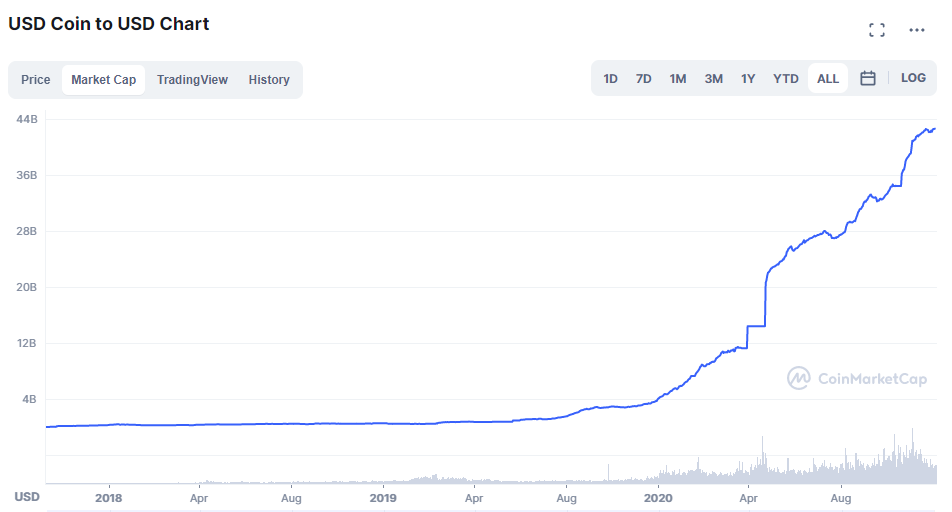This screenshot has height=512, width=952.
Task: Click the 20B y-axis label
Action: pyautogui.click(x=27, y=287)
